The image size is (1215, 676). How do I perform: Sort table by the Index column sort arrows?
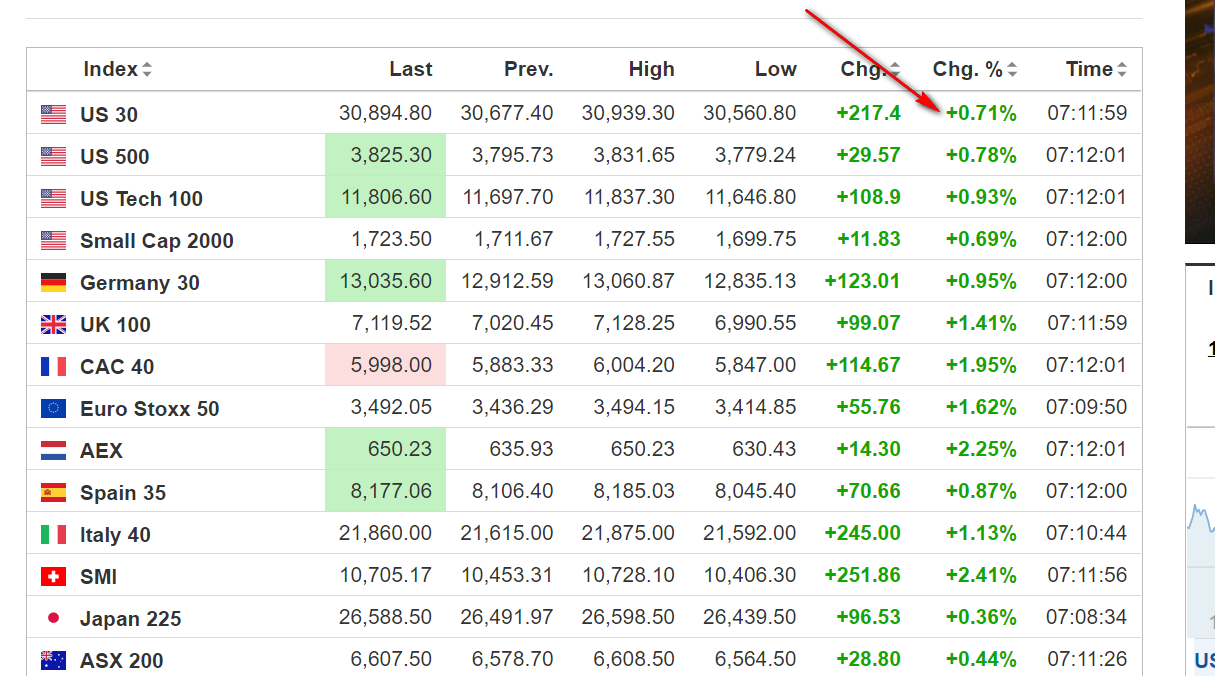pyautogui.click(x=147, y=70)
